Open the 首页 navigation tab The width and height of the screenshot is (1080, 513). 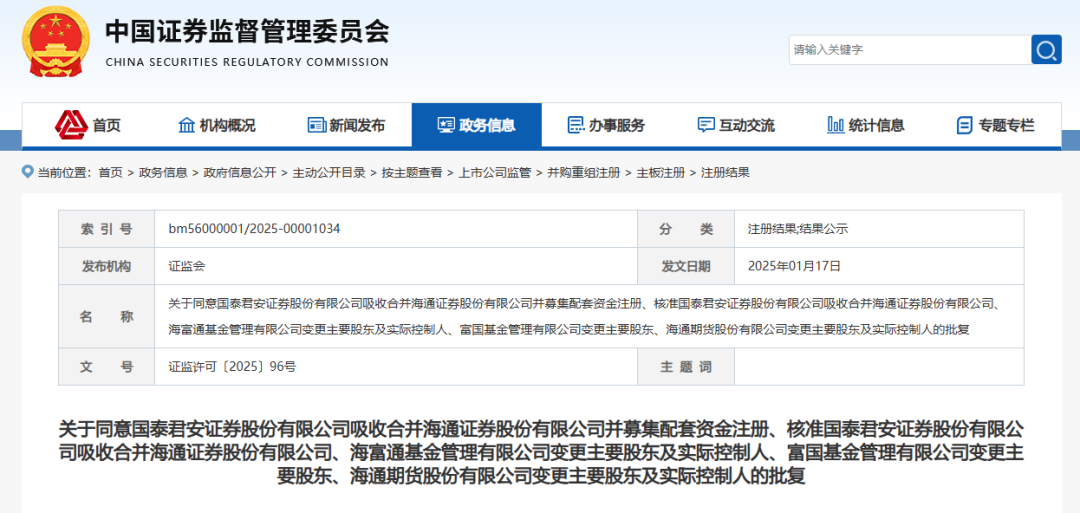pyautogui.click(x=87, y=125)
